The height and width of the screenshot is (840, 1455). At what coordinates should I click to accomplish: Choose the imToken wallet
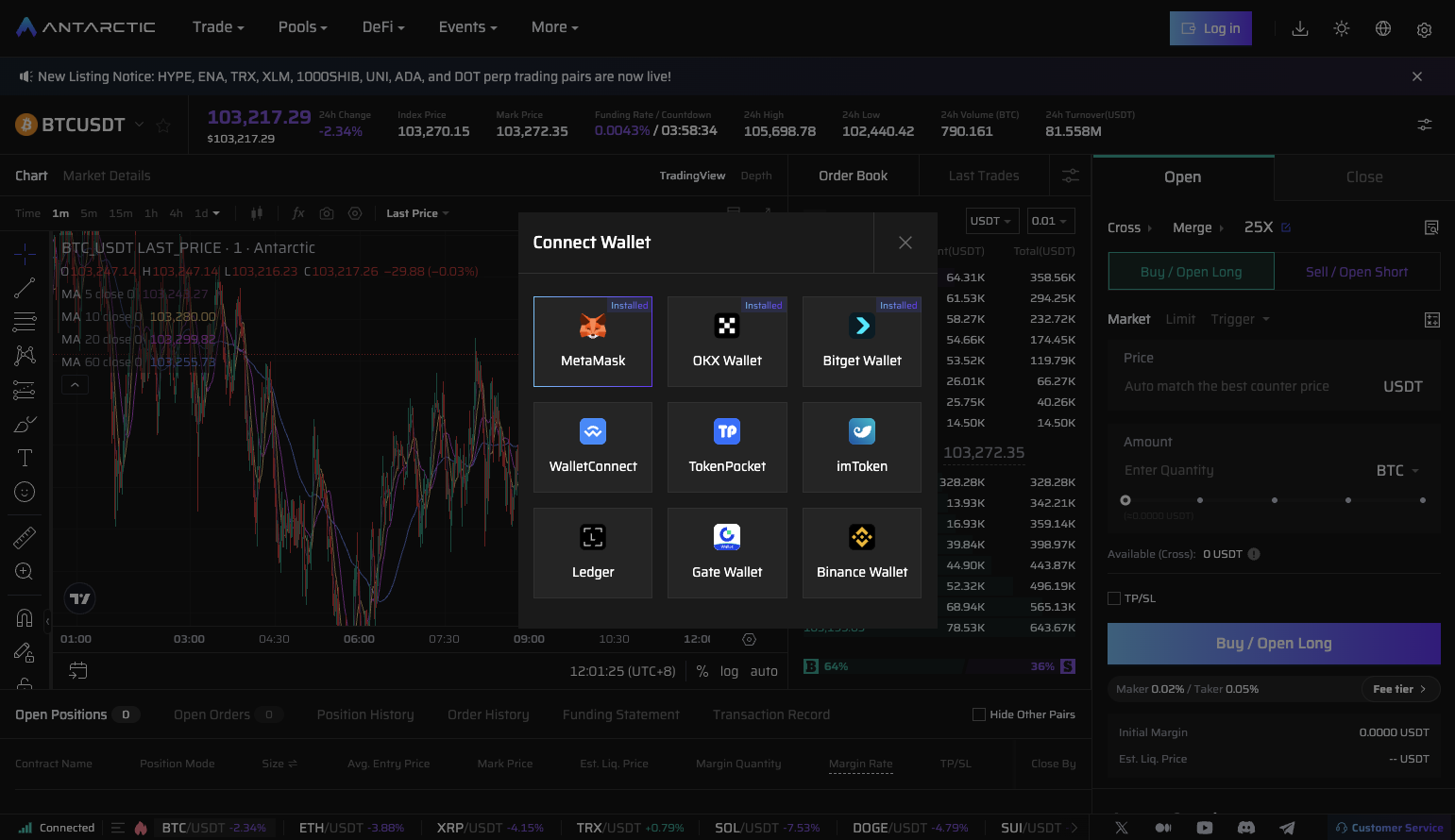point(862,447)
